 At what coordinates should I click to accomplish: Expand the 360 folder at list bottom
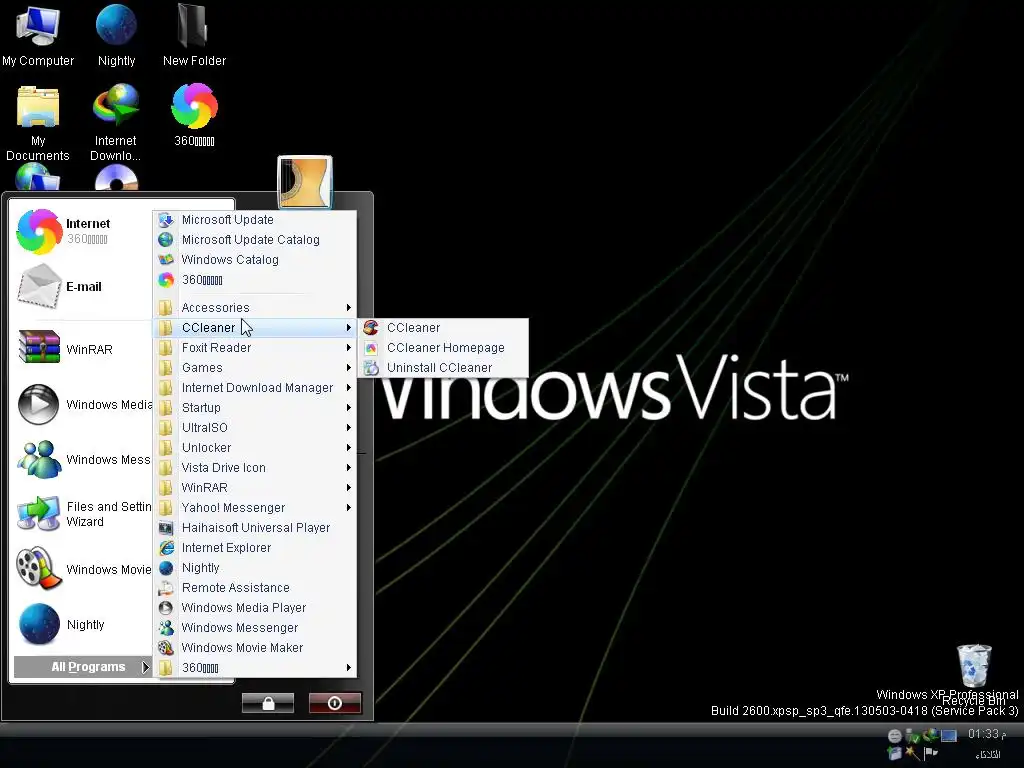click(x=256, y=667)
